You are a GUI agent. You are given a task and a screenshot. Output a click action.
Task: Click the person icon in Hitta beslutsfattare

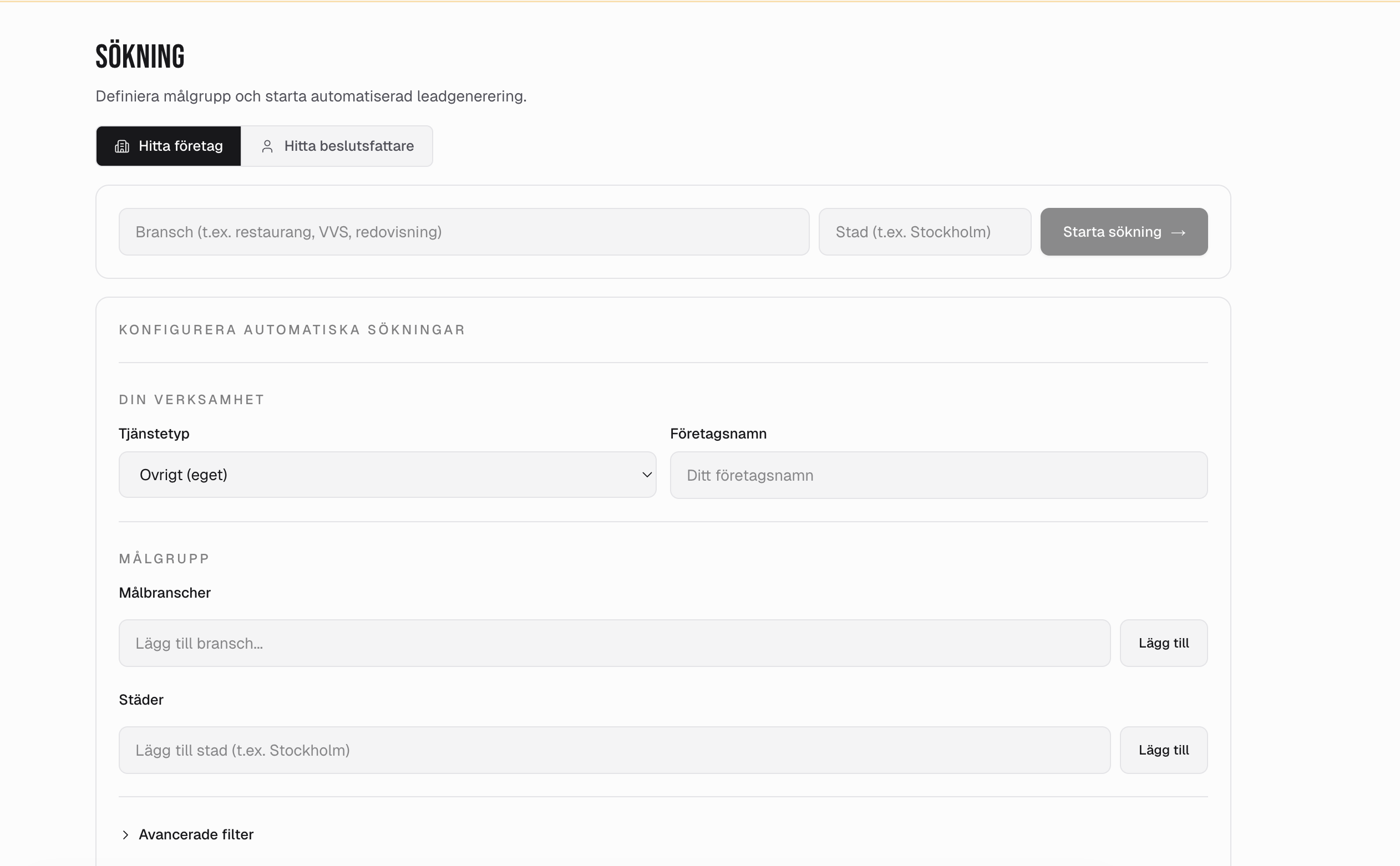[267, 146]
